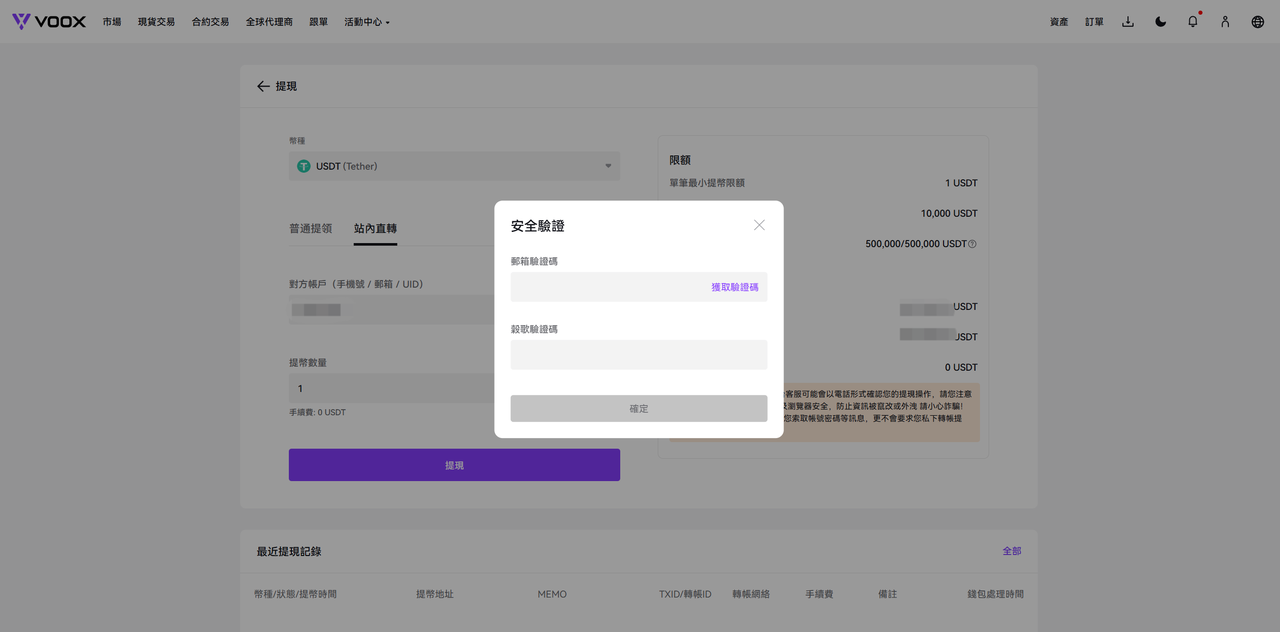Screen dimensions: 1280x632
Task: Click 備註 column header
Action: pos(887,594)
